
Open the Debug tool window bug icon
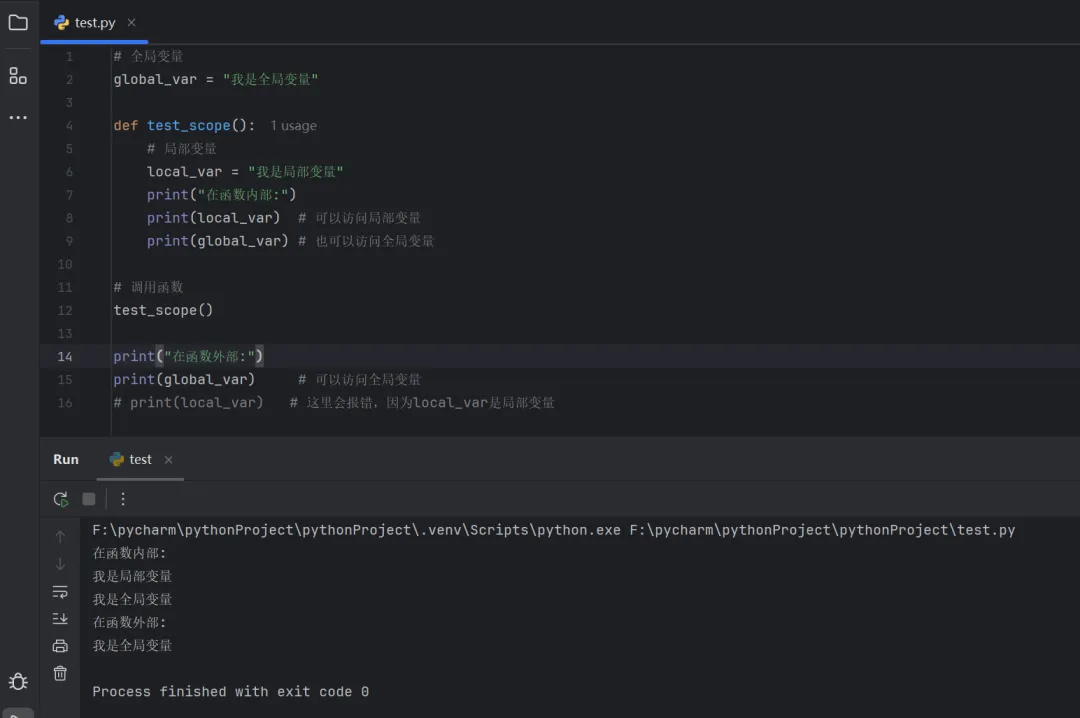coord(18,681)
